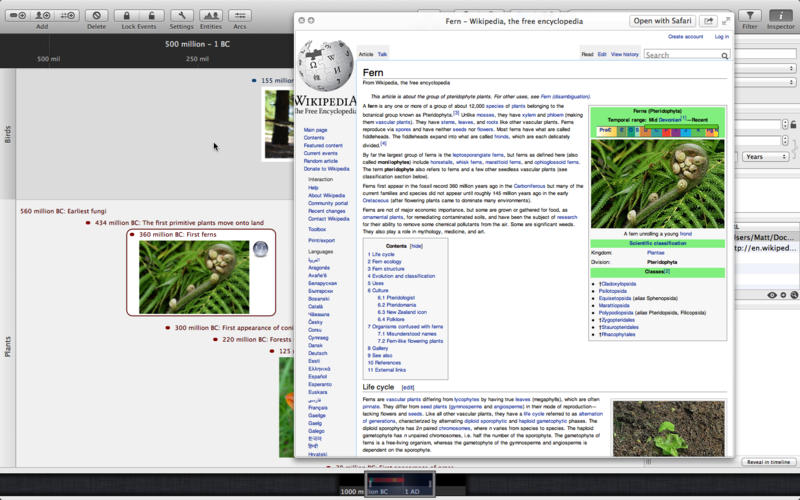The height and width of the screenshot is (500, 800).
Task: Toggle the Inspector panel button
Action: tap(781, 16)
